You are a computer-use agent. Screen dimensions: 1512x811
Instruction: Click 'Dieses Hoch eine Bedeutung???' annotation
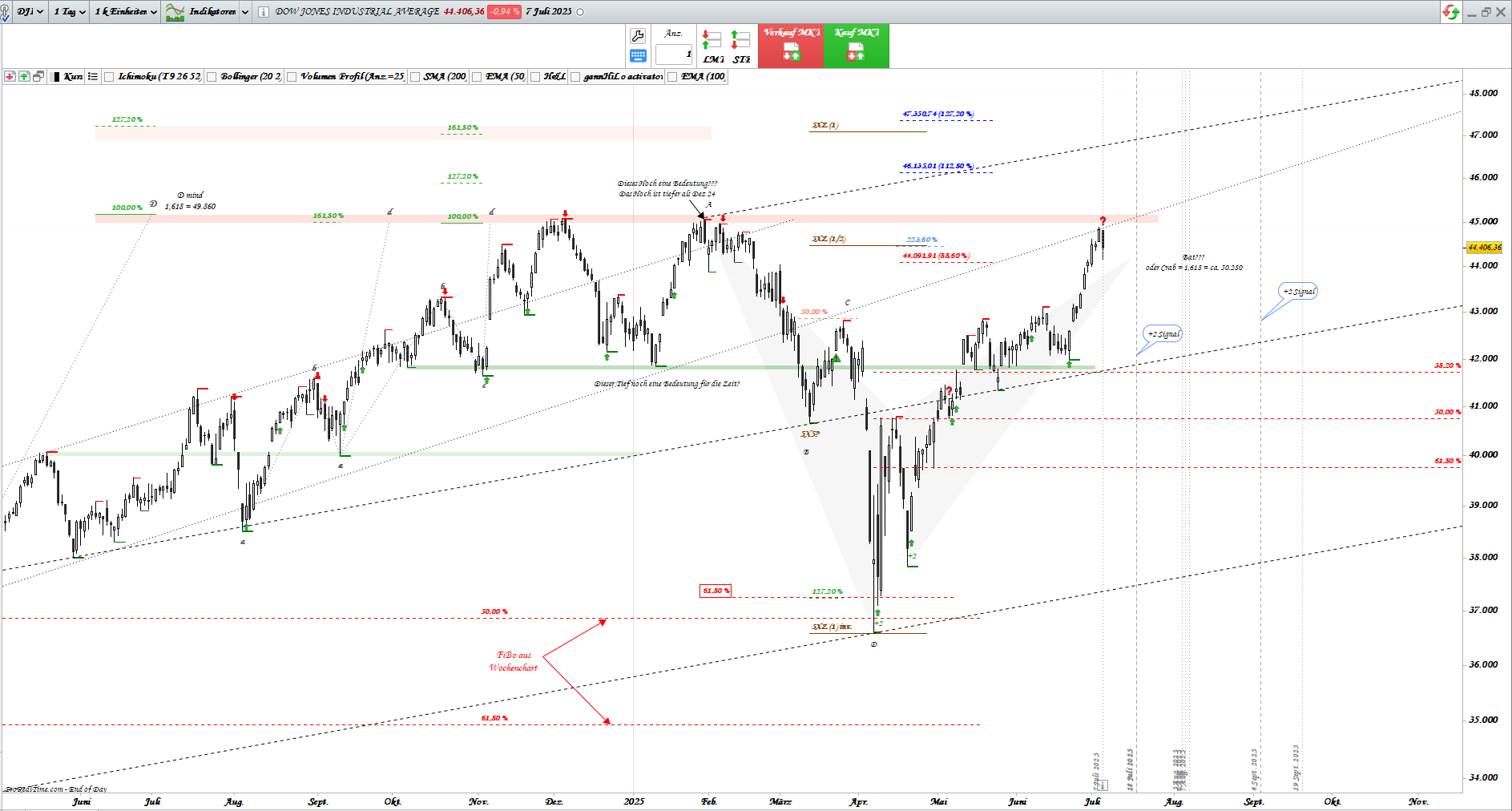[667, 184]
